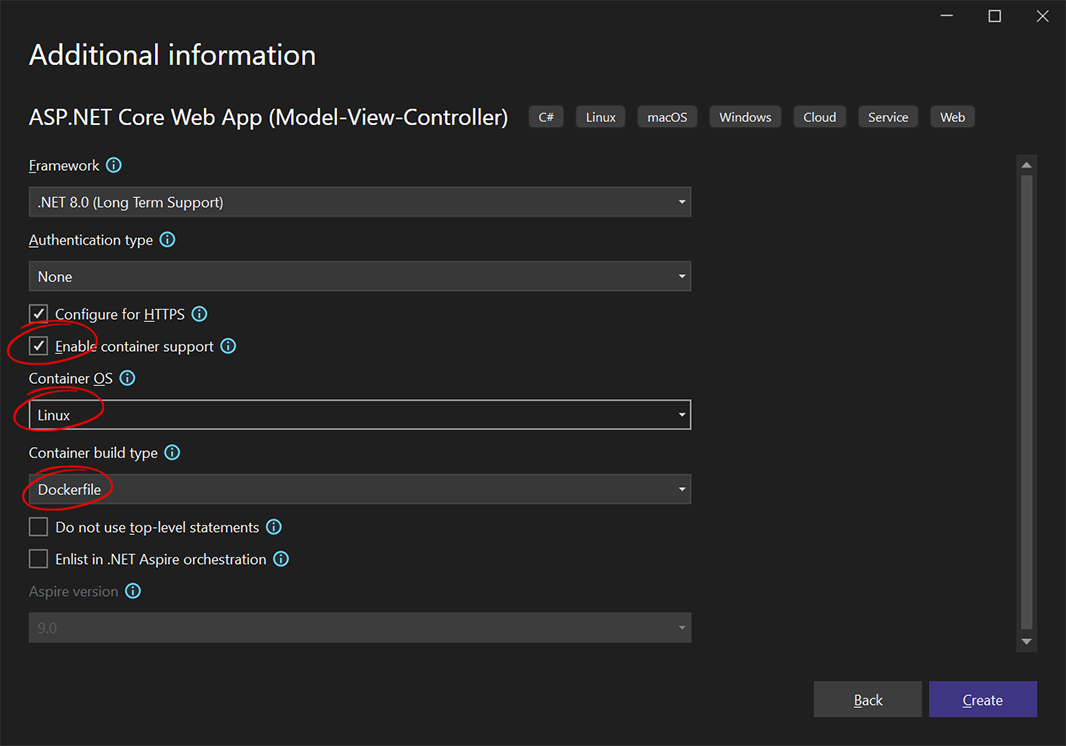Open the Container OS dropdown set to Linux

point(360,415)
